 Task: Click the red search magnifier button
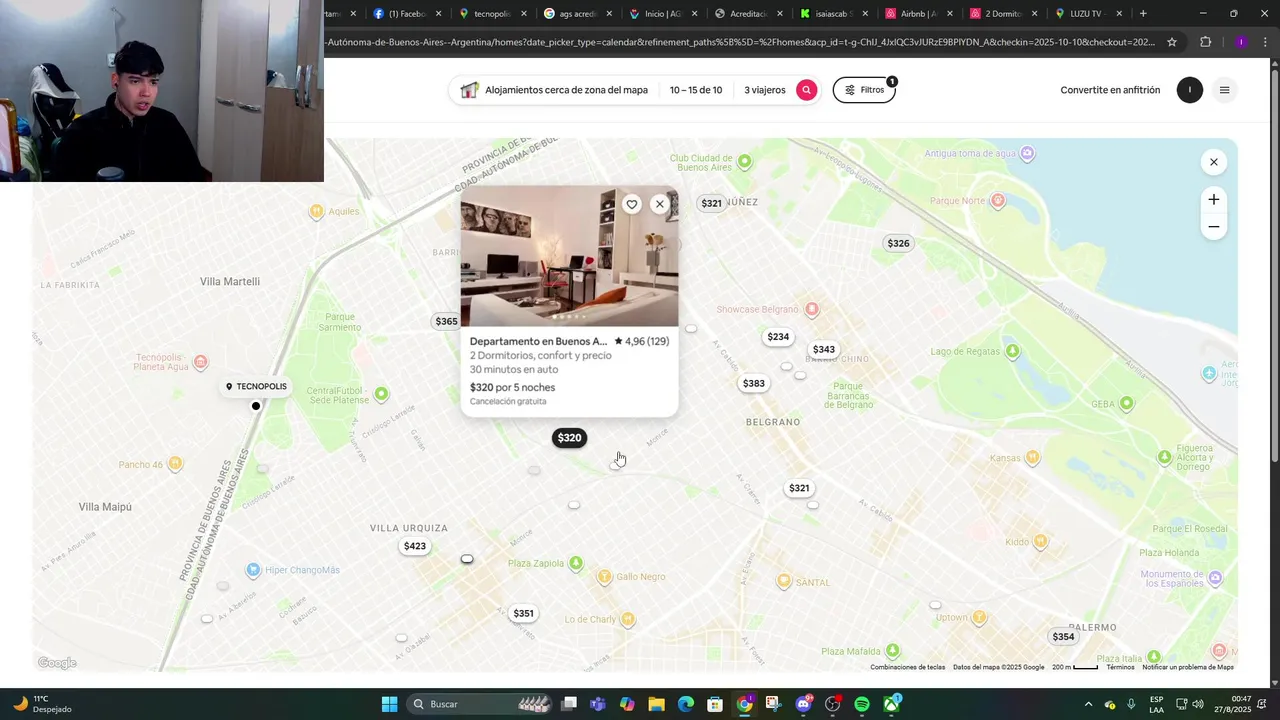coord(806,90)
